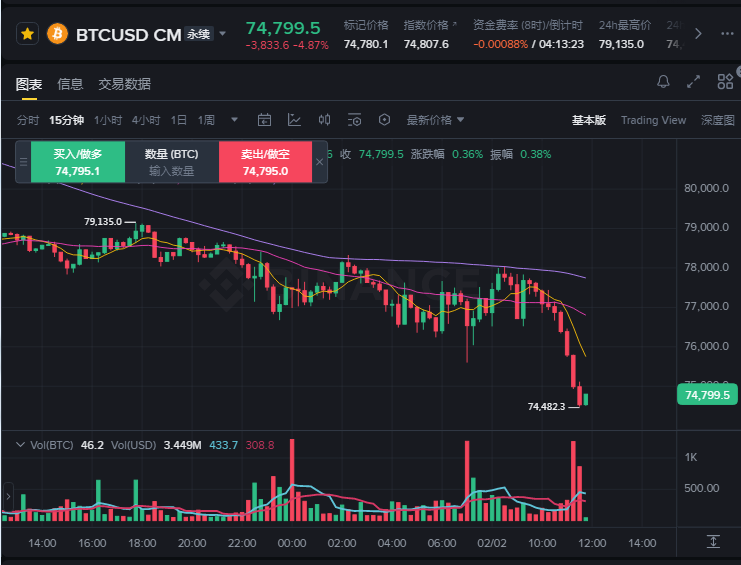Click the 指数价格 index price link

click(x=429, y=25)
